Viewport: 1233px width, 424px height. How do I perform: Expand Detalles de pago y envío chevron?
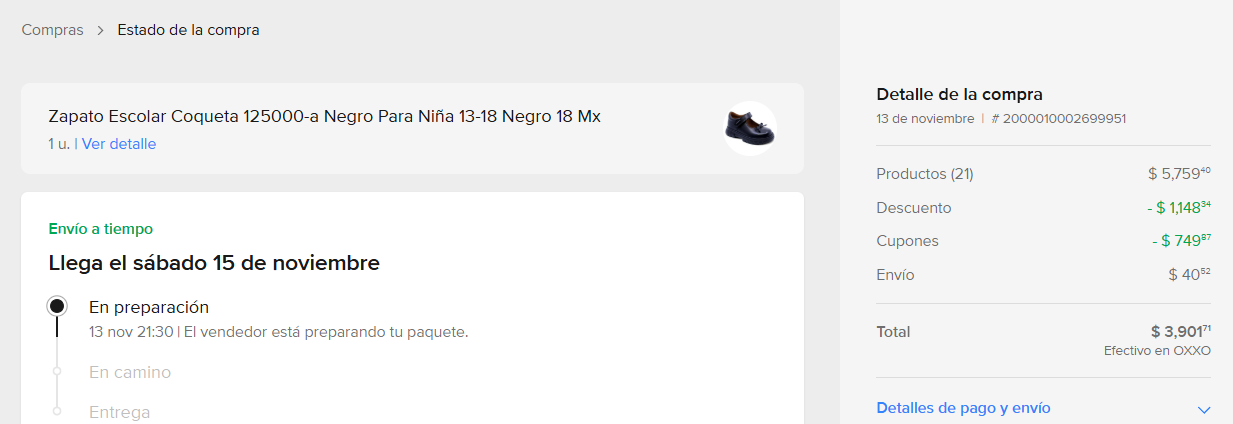pyautogui.click(x=1204, y=409)
